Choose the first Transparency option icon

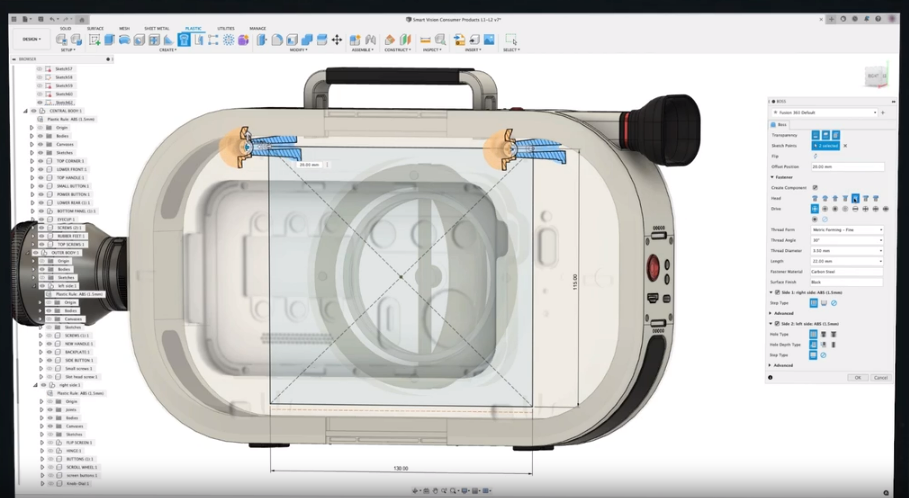pyautogui.click(x=815, y=135)
